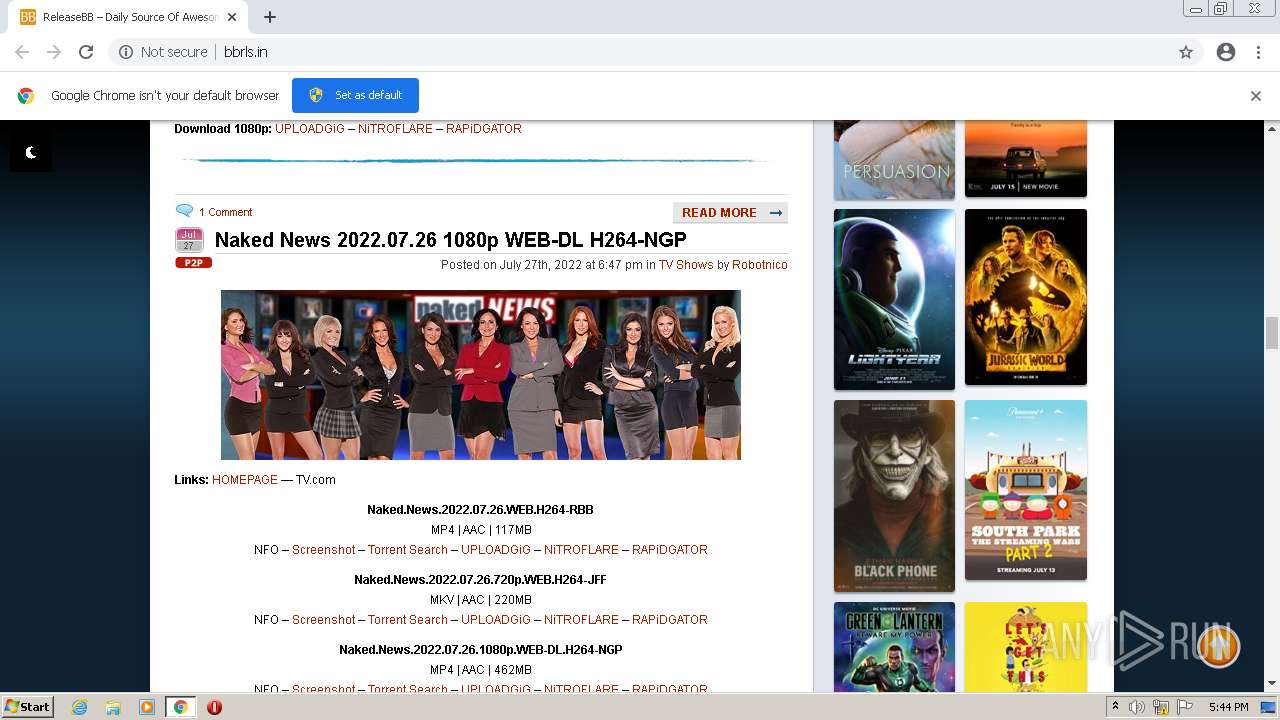1280x720 pixels.
Task: Go forward with the browser forward arrow
Action: click(x=54, y=52)
